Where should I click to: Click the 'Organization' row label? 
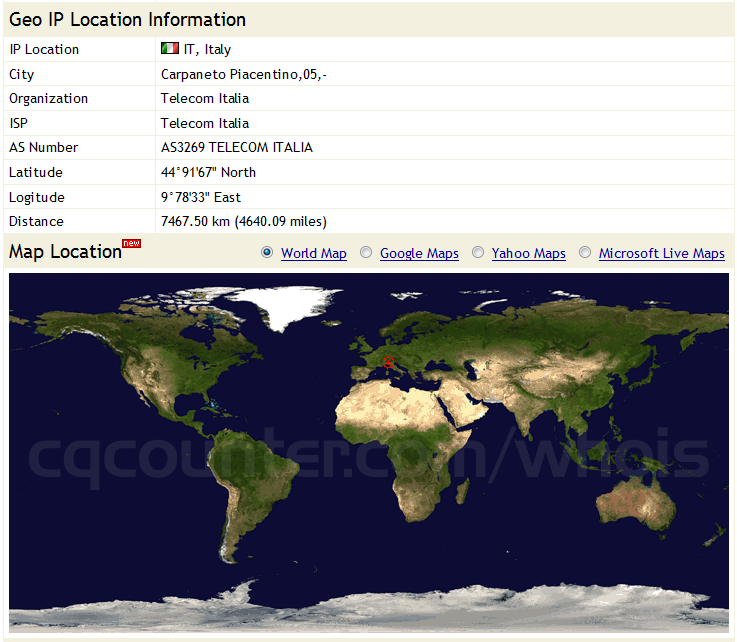48,99
